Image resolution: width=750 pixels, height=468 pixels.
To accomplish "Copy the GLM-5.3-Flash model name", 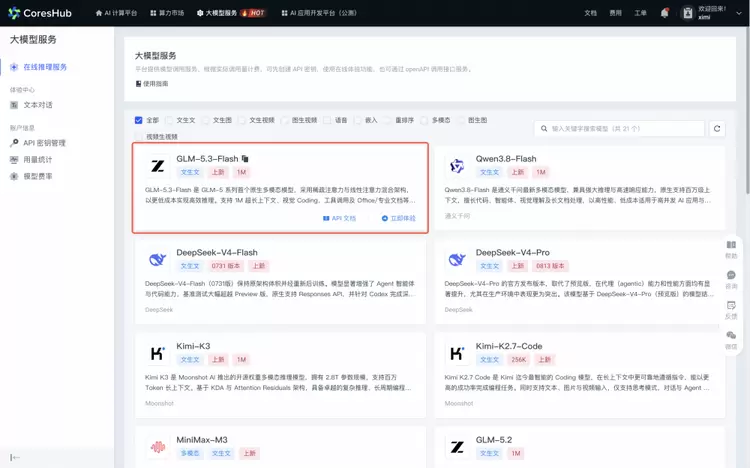I will [245, 158].
